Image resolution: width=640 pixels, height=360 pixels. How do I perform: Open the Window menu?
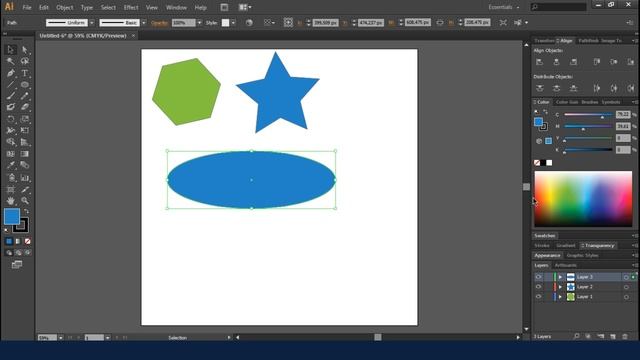coord(176,7)
